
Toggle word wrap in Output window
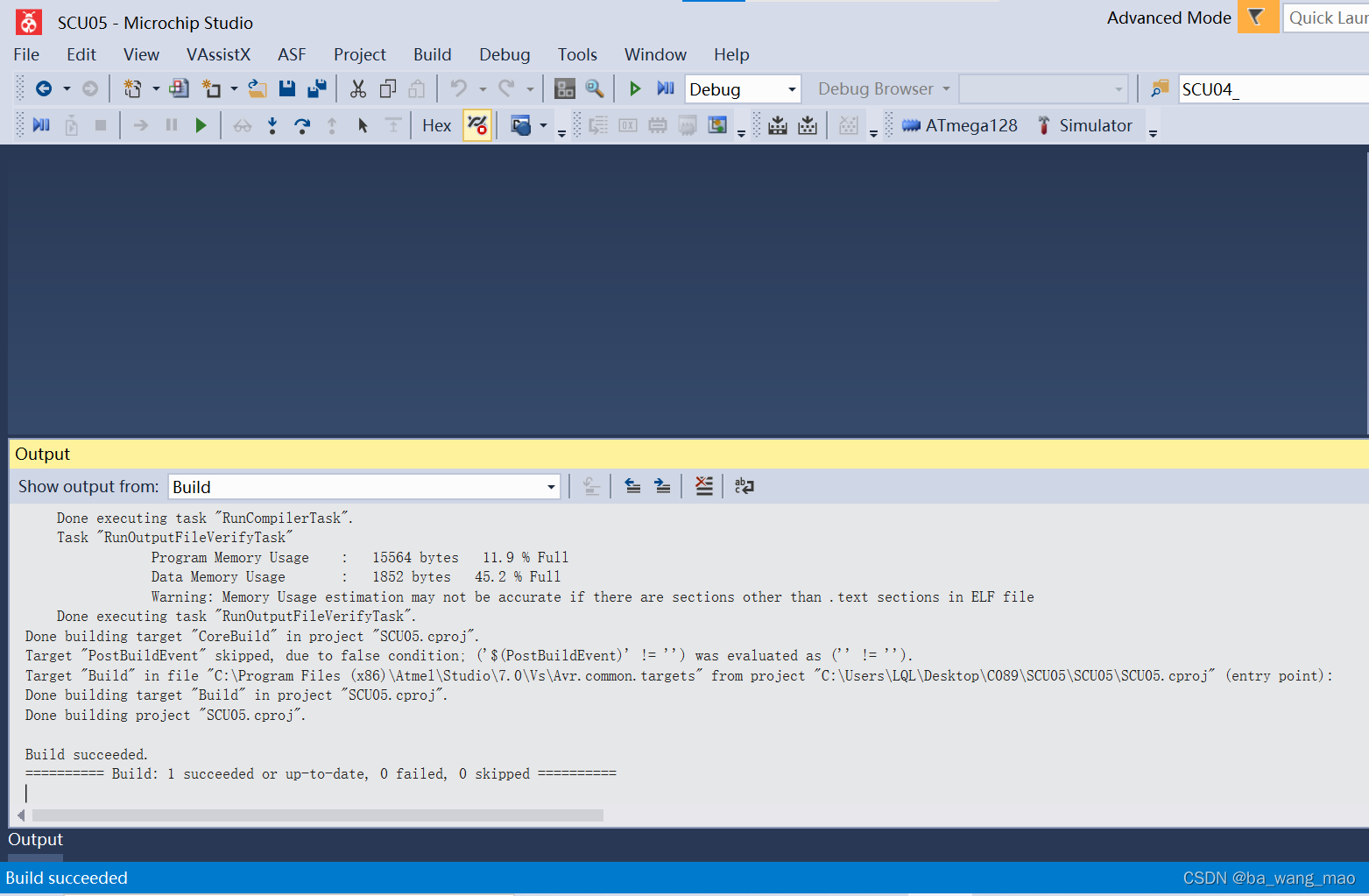[x=744, y=486]
